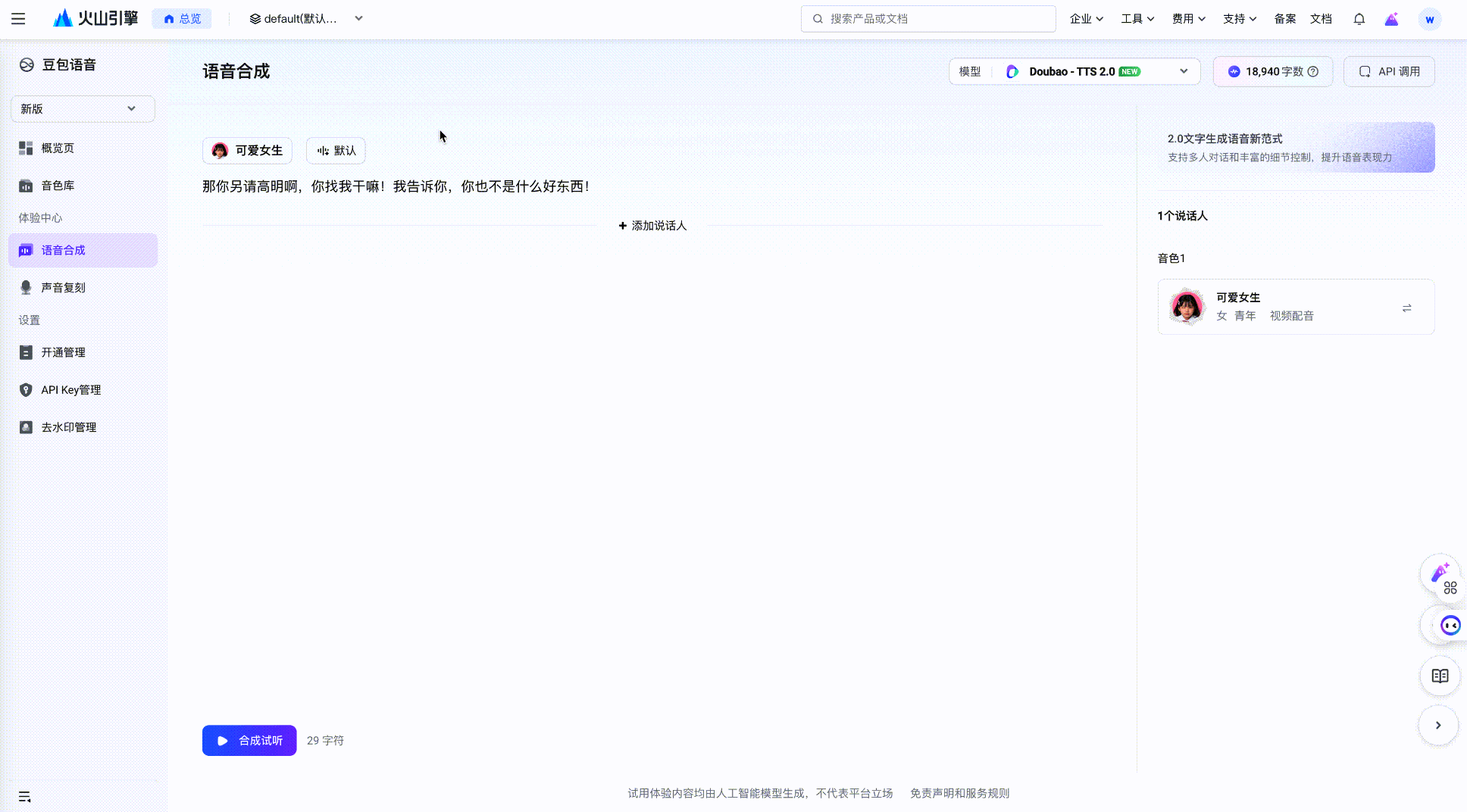Select 语音合成 in the sidebar
Image resolution: width=1467 pixels, height=812 pixels.
pyautogui.click(x=83, y=251)
